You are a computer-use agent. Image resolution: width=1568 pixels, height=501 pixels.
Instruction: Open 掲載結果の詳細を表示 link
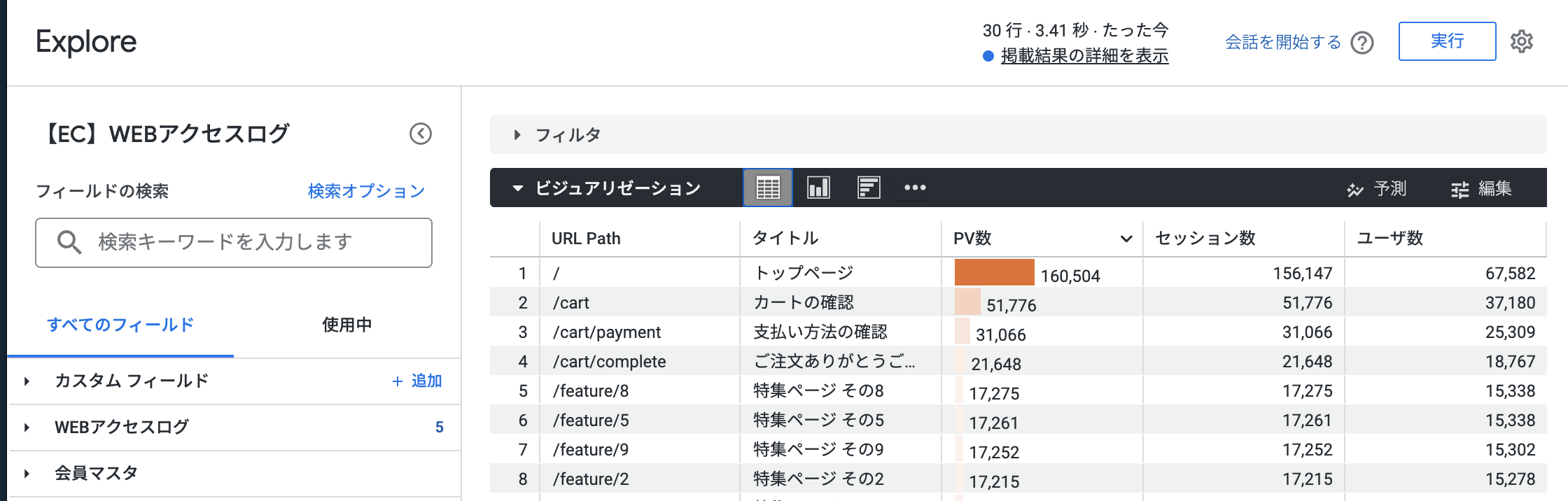pos(1084,56)
